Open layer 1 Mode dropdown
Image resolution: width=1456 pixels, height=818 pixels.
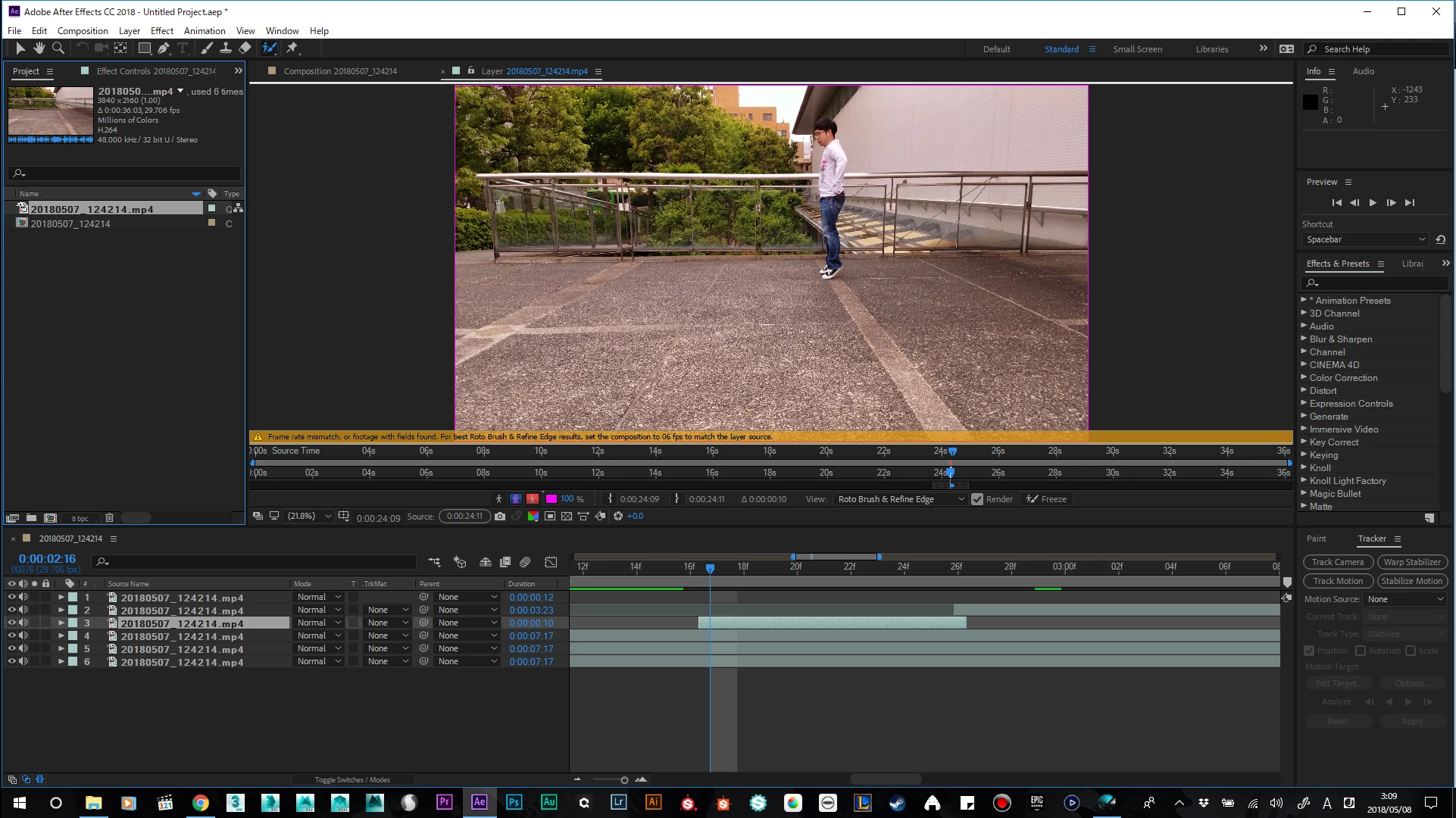coord(319,597)
